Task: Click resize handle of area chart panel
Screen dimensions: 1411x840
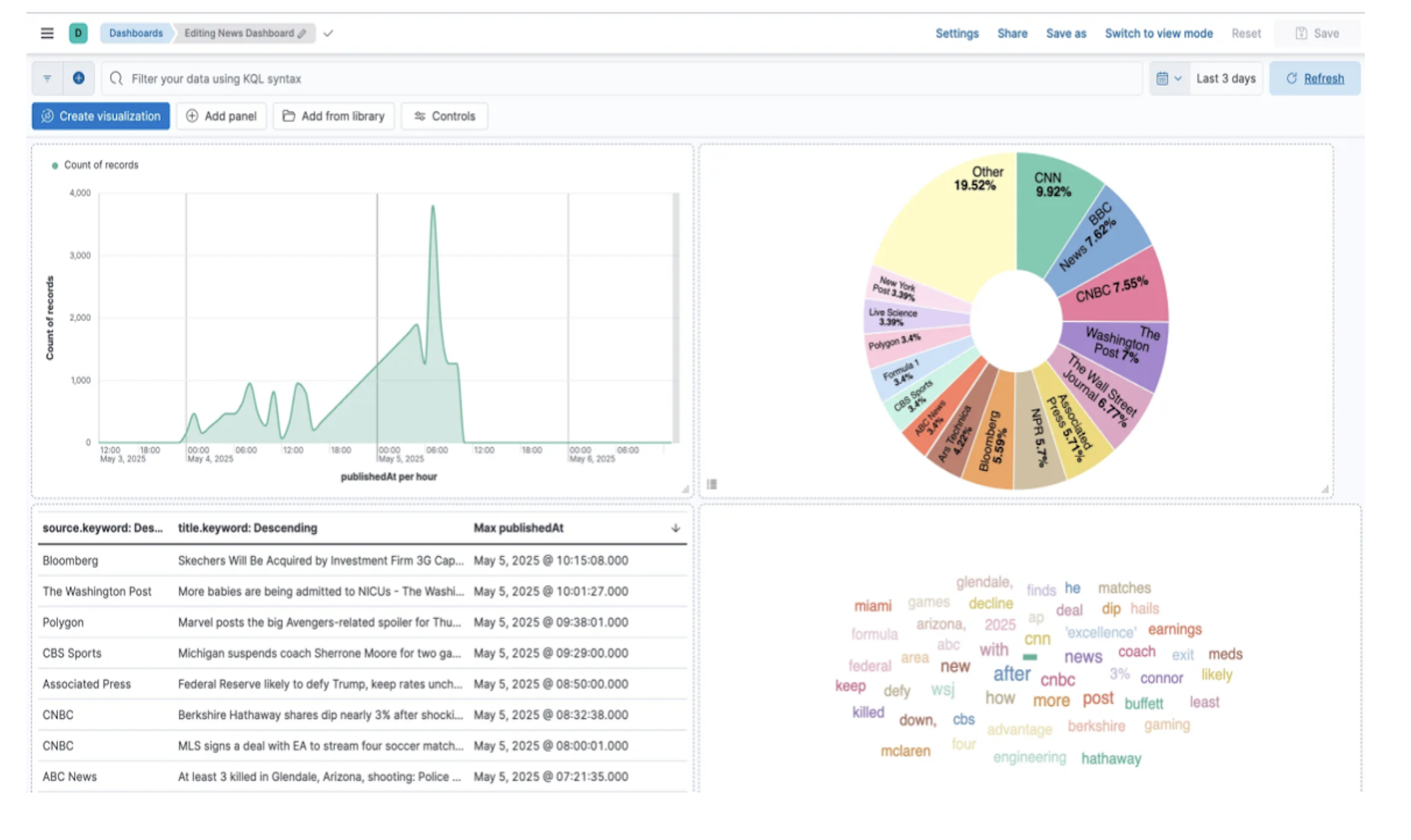Action: (x=685, y=489)
